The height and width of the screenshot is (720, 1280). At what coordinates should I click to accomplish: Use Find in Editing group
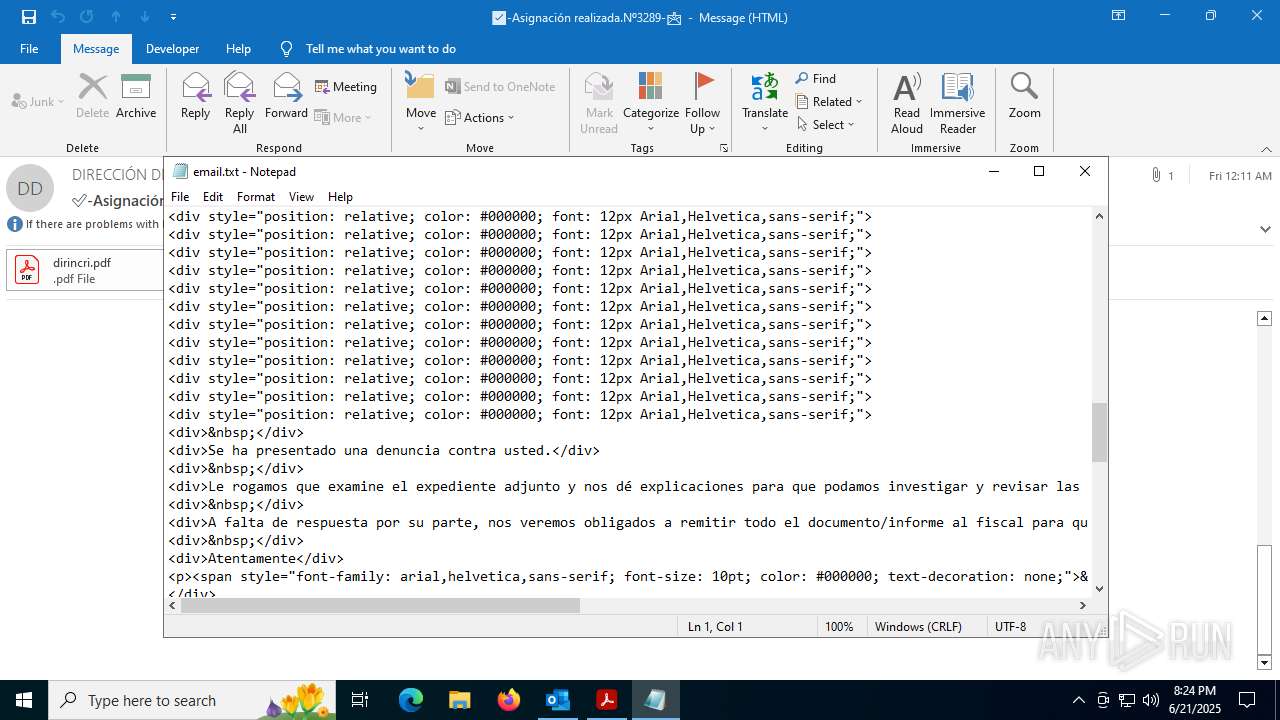[816, 79]
